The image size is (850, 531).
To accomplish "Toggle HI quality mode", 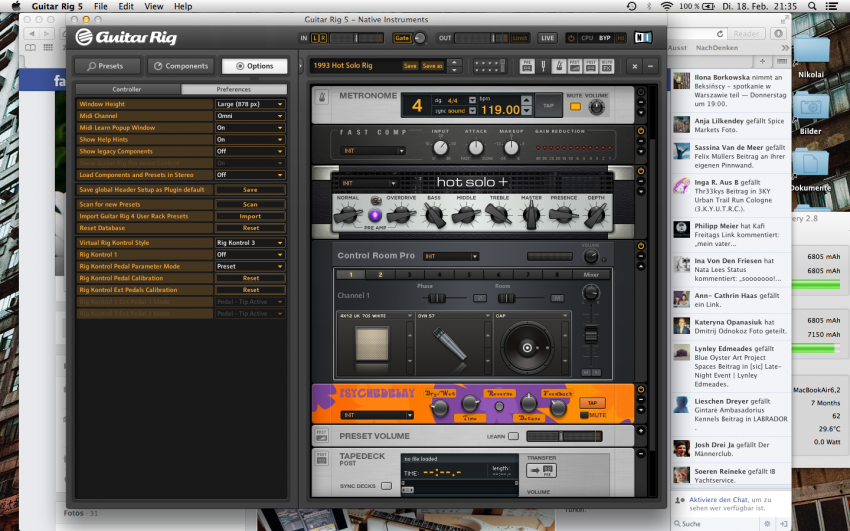I will pos(621,38).
